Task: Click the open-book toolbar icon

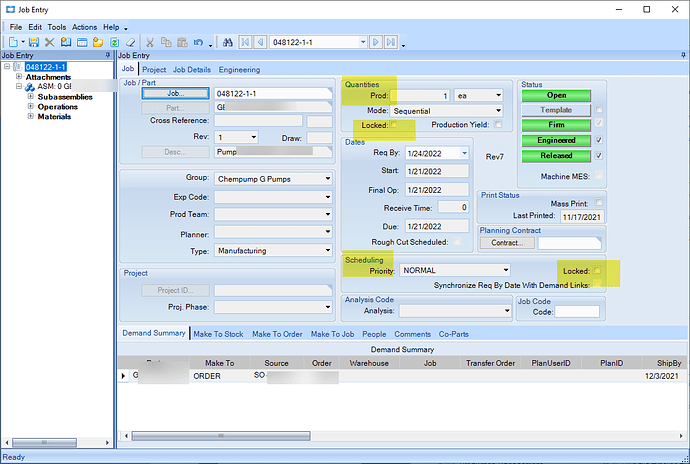Action: click(66, 42)
